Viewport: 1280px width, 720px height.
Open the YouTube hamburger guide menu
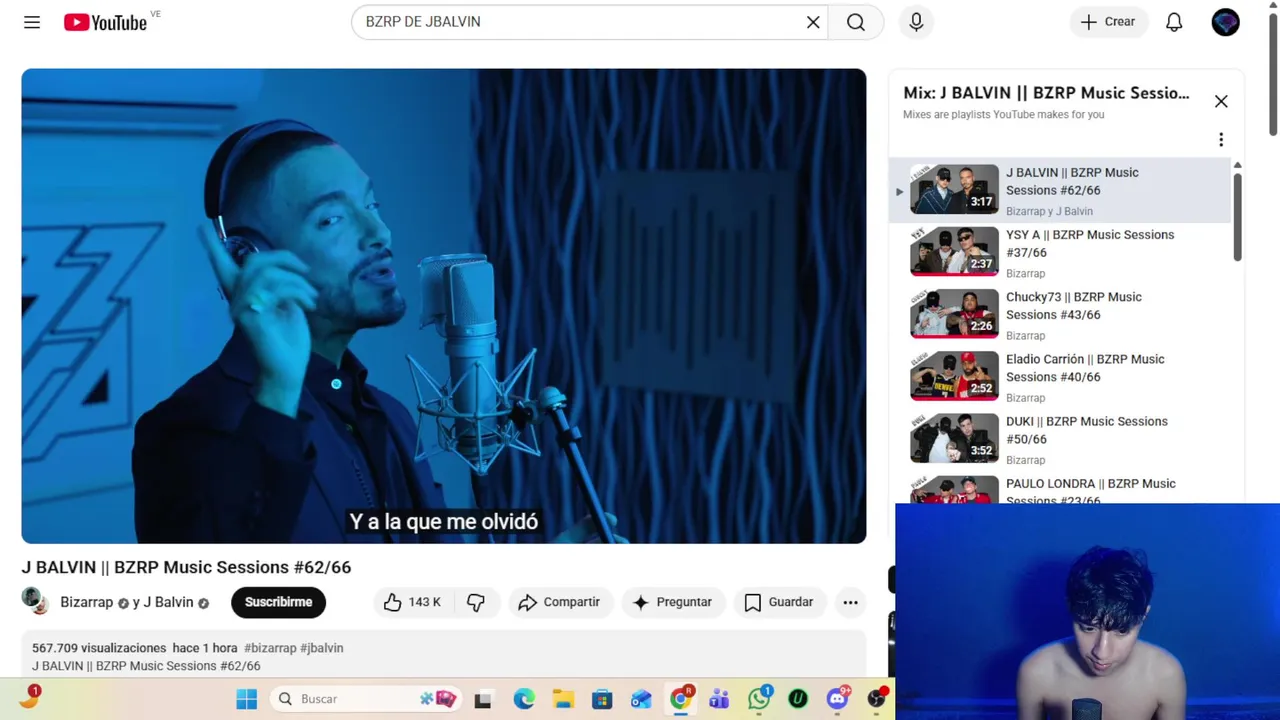32,22
